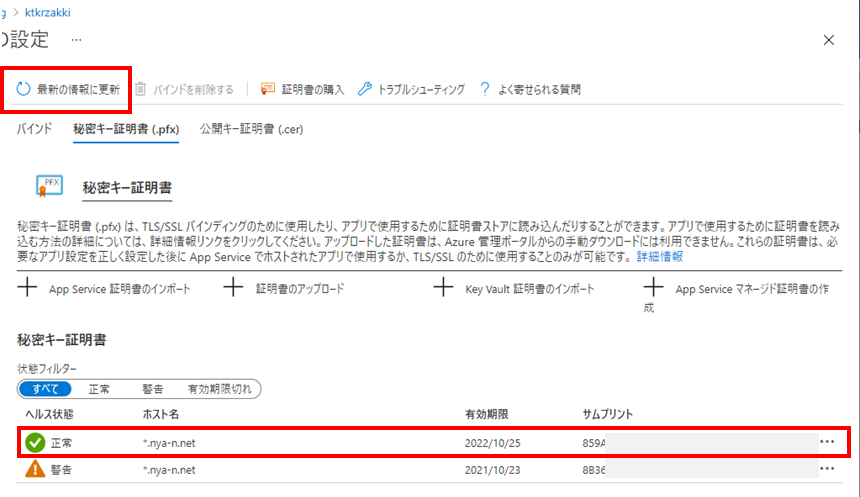Viewport: 860px width, 497px height.
Task: Click orange warning icon in 警告 row
Action: click(35, 469)
